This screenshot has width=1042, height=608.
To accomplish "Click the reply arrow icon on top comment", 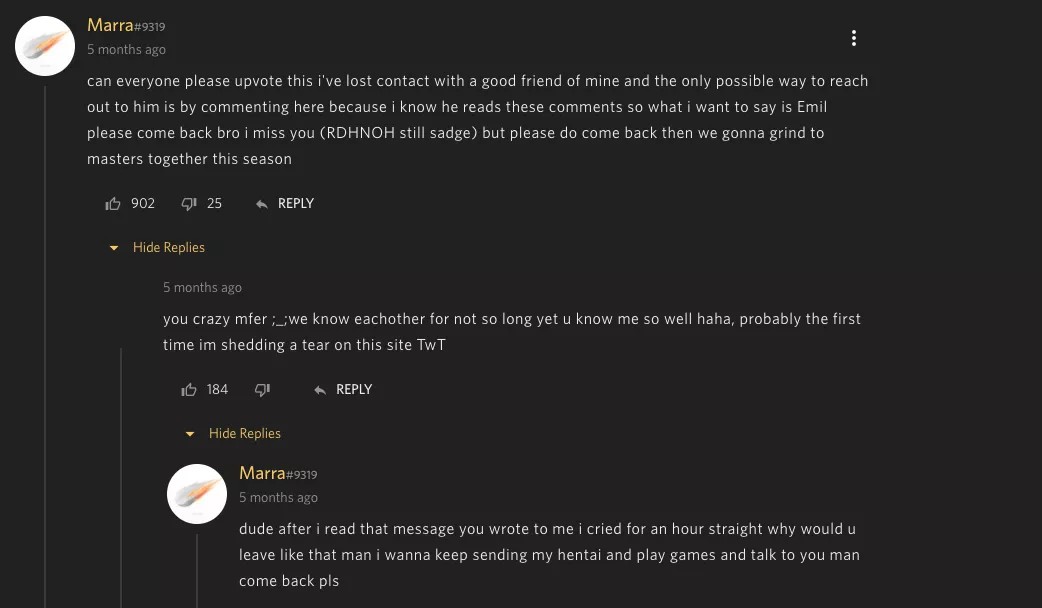I will pos(262,204).
